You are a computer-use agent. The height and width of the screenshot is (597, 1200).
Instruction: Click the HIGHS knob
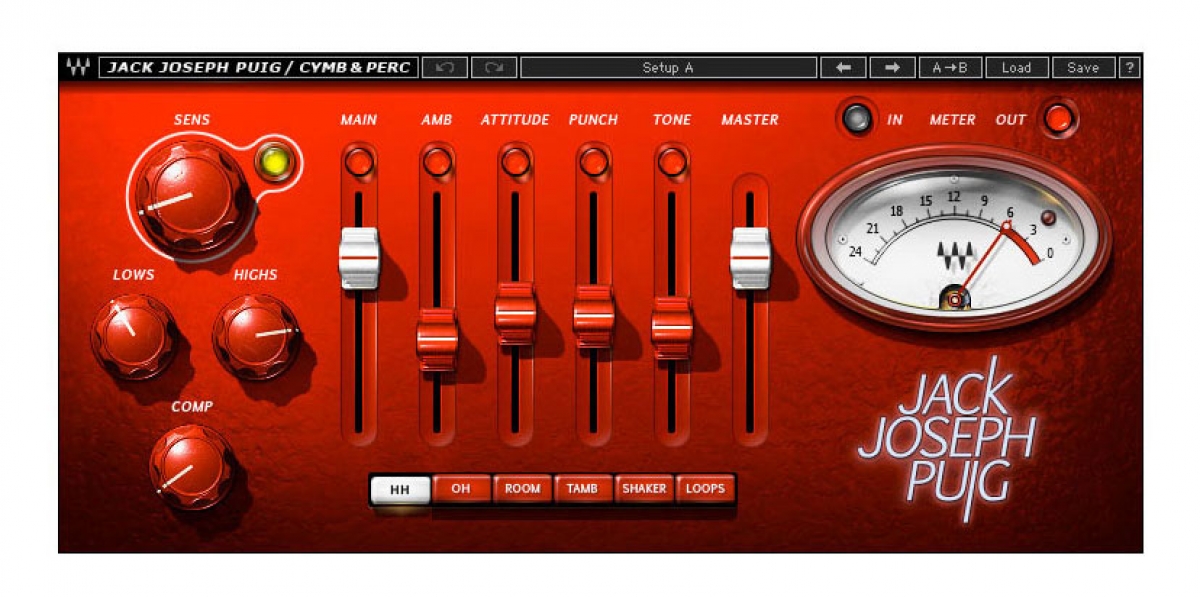pyautogui.click(x=255, y=336)
